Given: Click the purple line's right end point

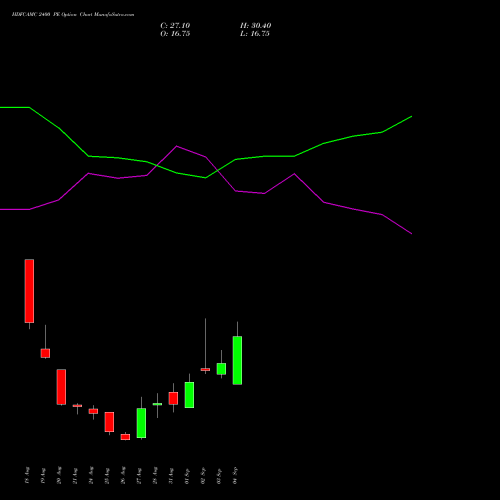Looking at the screenshot, I should 412,234.
